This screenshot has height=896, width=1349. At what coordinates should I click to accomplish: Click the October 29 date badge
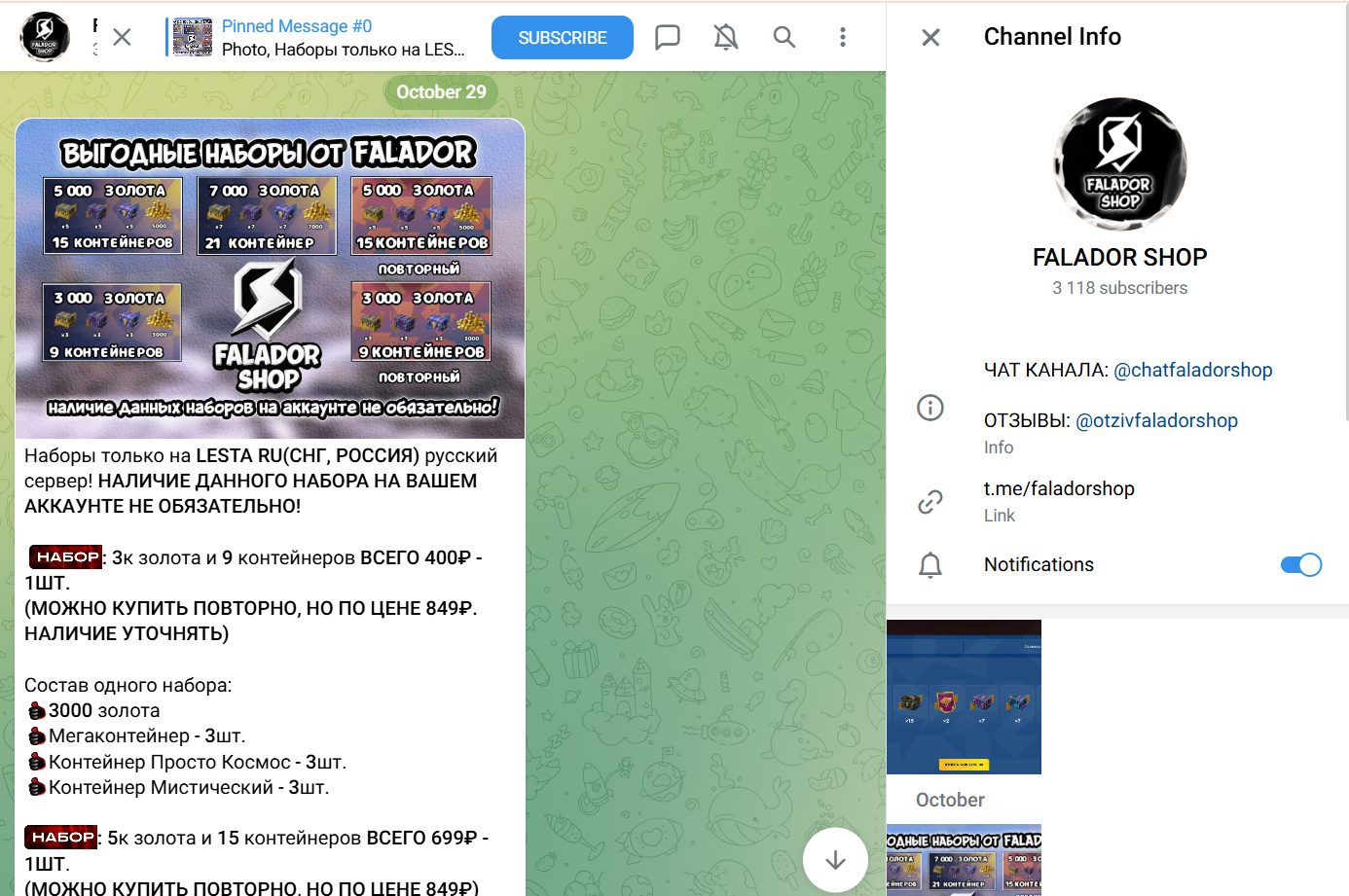(441, 92)
